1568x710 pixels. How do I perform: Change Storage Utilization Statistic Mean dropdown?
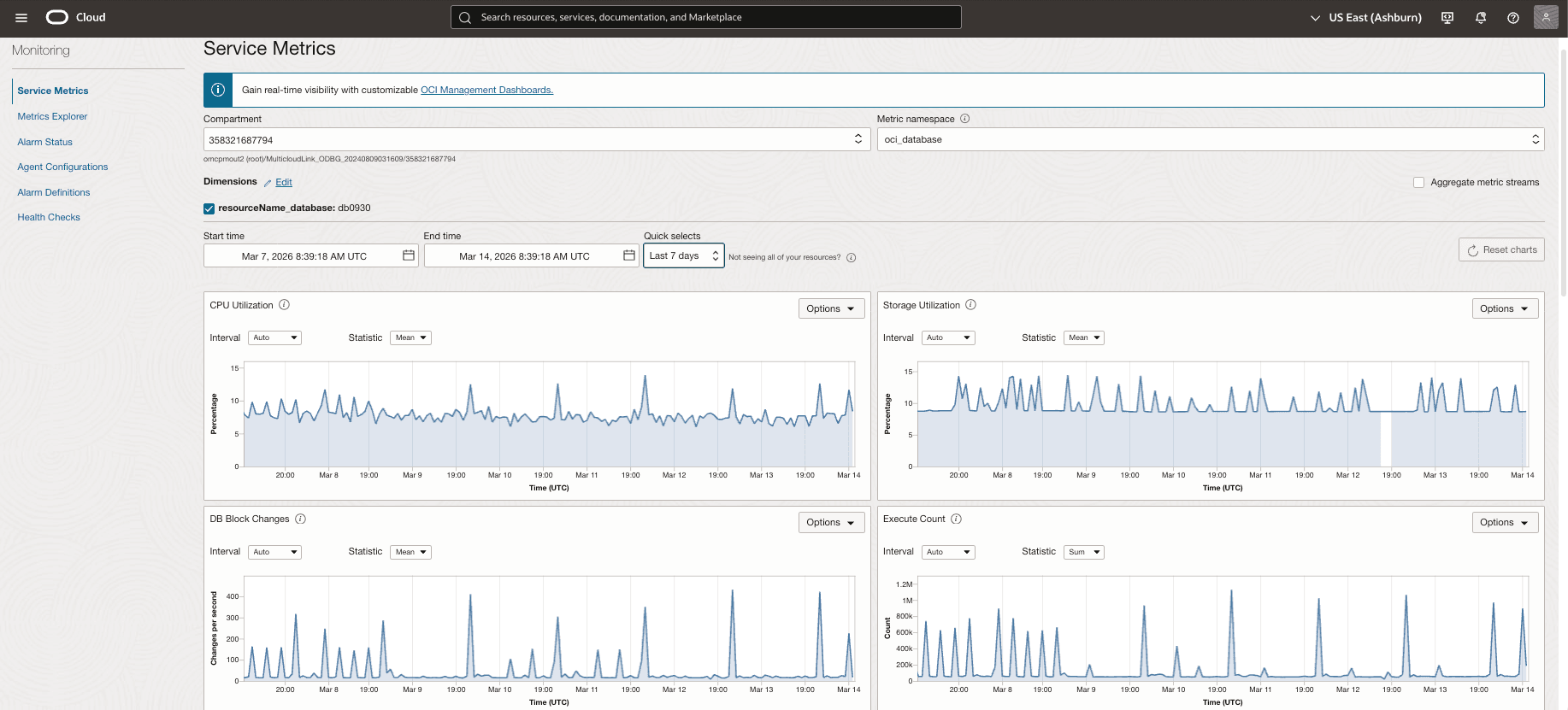(1085, 337)
